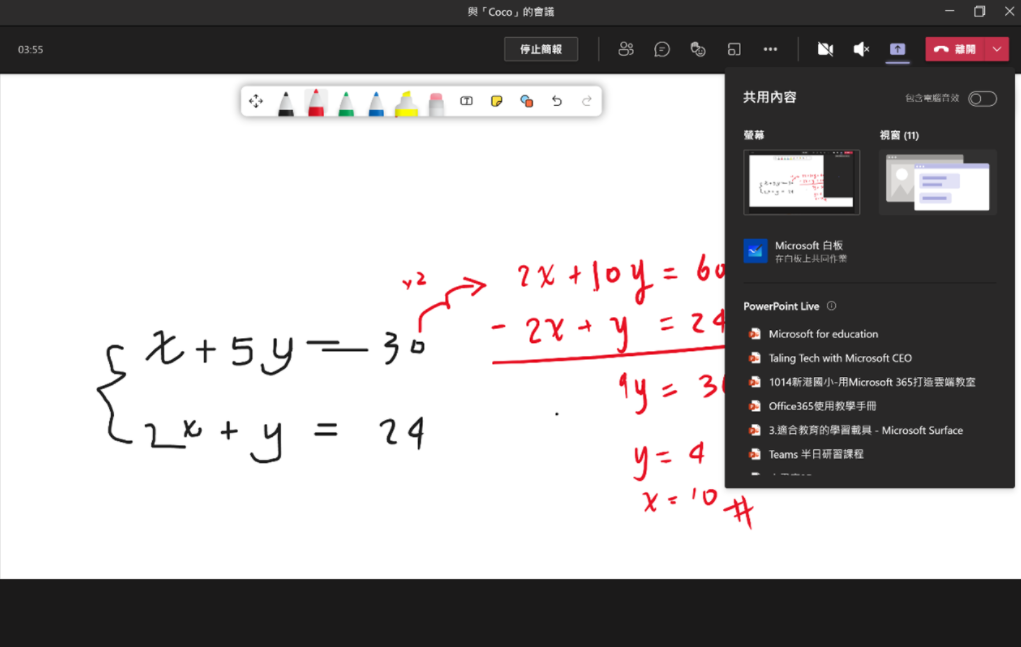The image size is (1021, 647).
Task: Open the more actions ellipsis menu
Action: pos(770,49)
